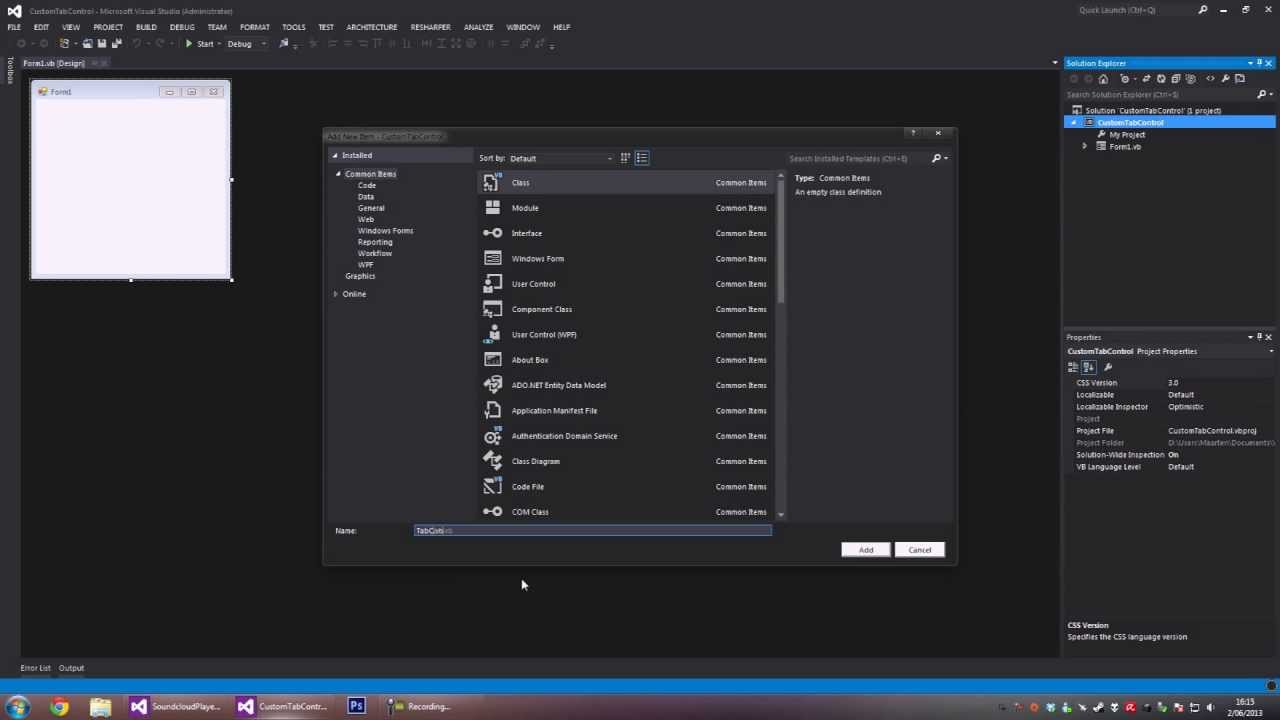Image resolution: width=1280 pixels, height=720 pixels.
Task: Select the Application Manifest File icon
Action: click(x=492, y=410)
